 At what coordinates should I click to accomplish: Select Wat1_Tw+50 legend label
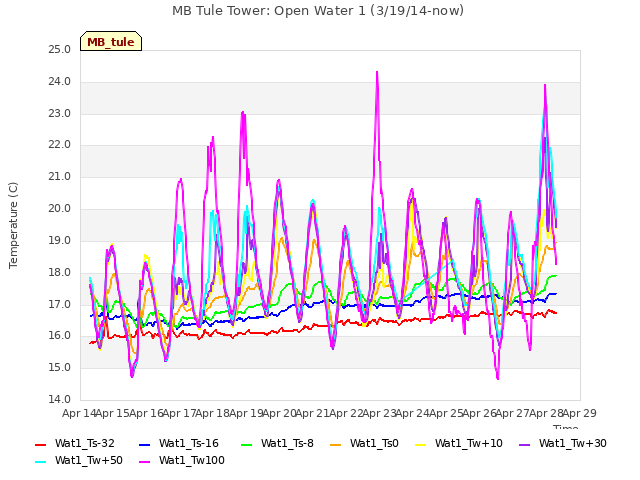coord(89,461)
